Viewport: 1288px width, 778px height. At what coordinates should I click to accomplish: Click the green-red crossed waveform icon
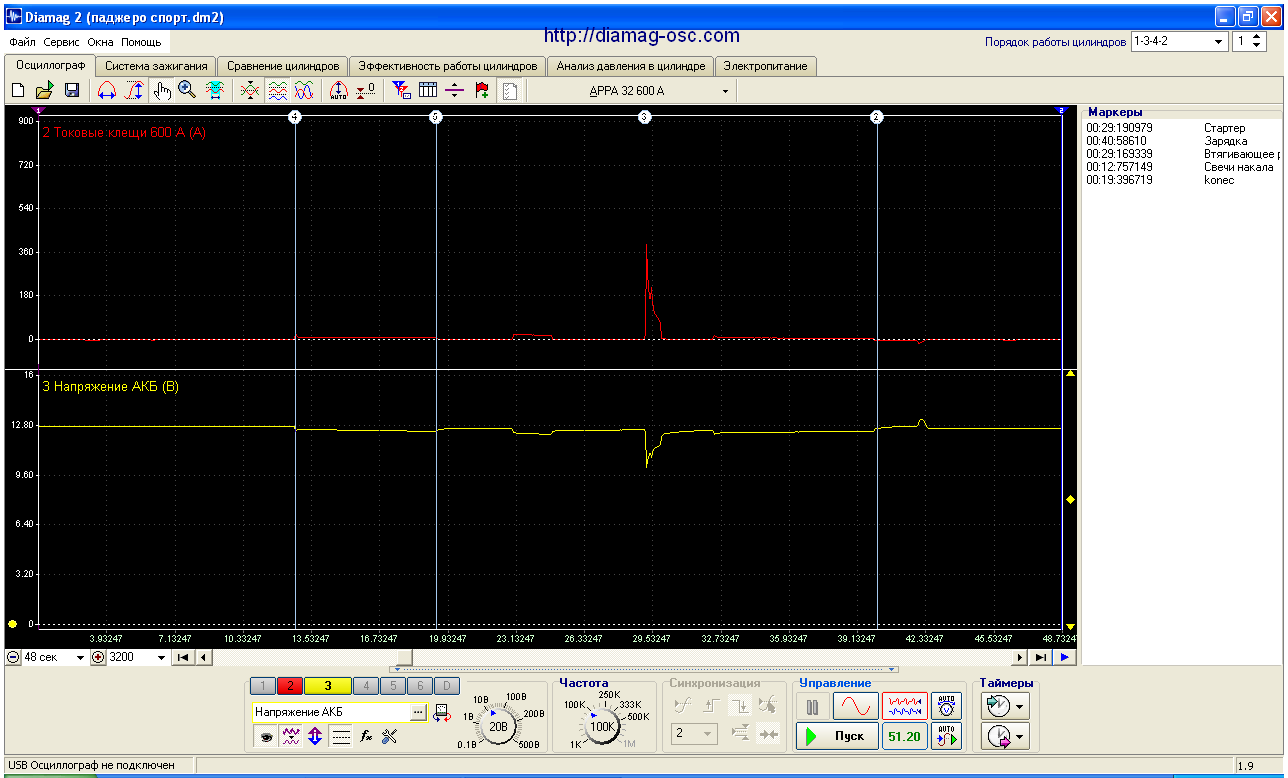[250, 91]
